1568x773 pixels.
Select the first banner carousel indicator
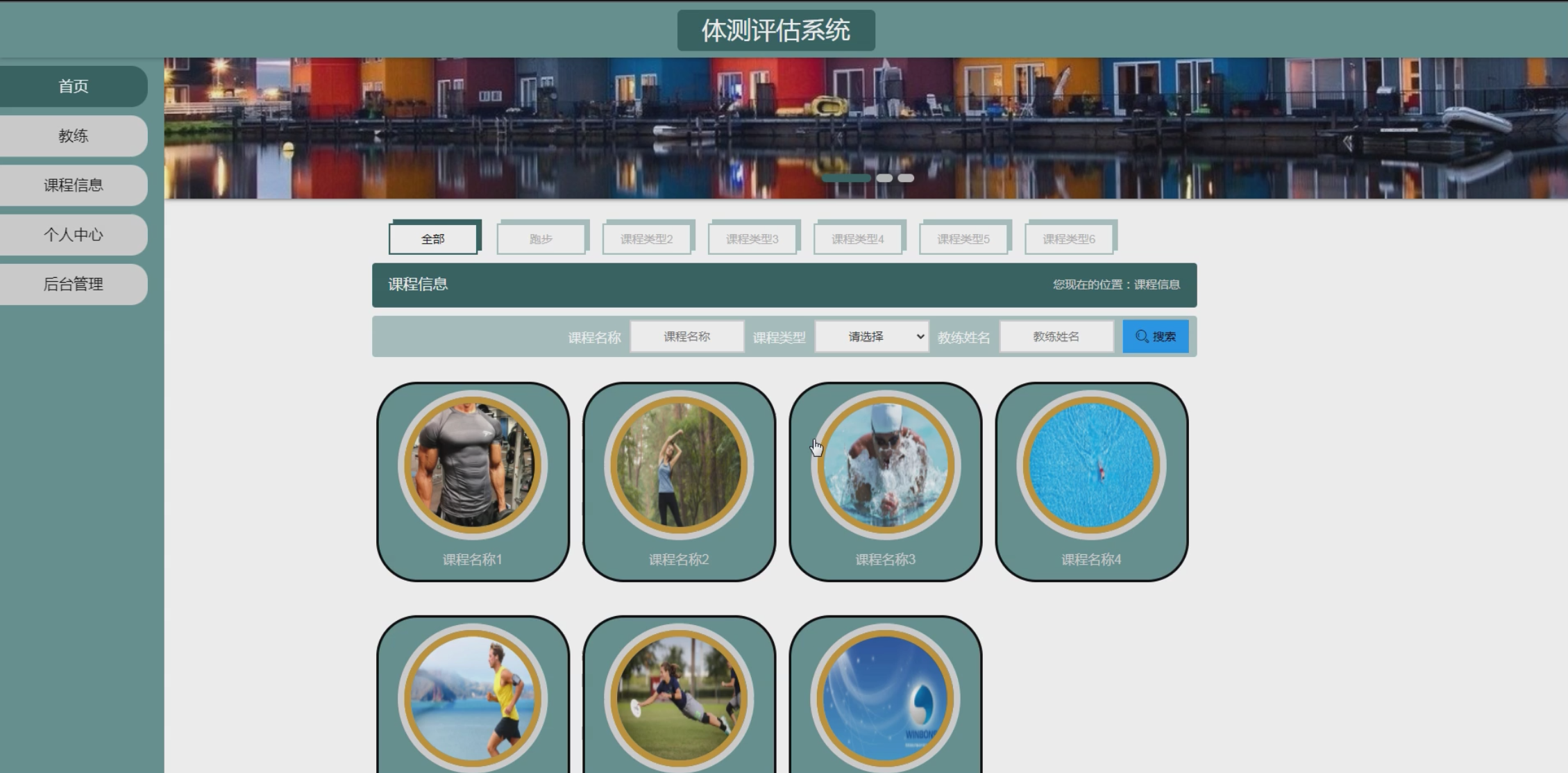[846, 178]
